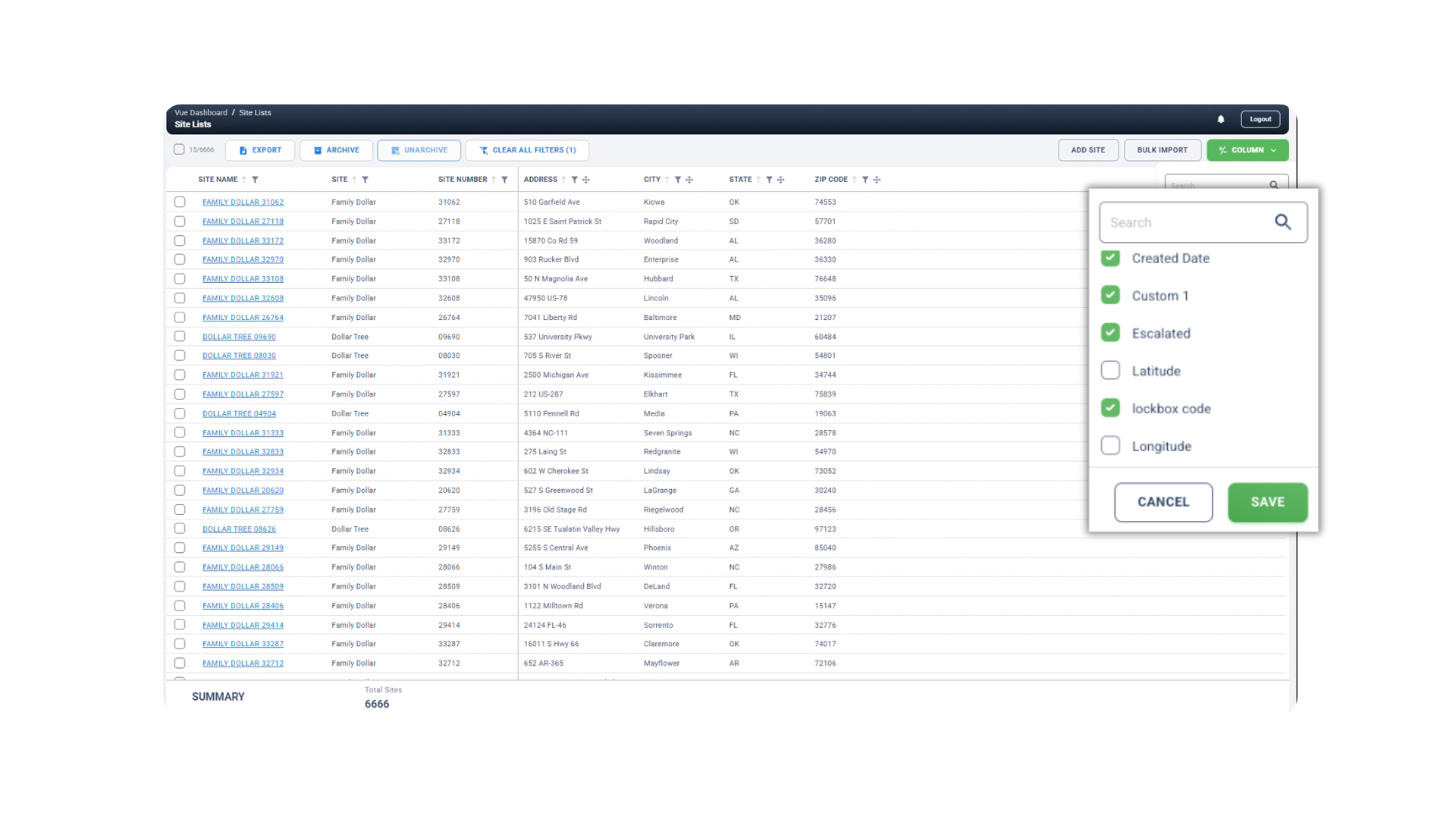Go to Vue Dashboard breadcrumb

click(x=201, y=112)
